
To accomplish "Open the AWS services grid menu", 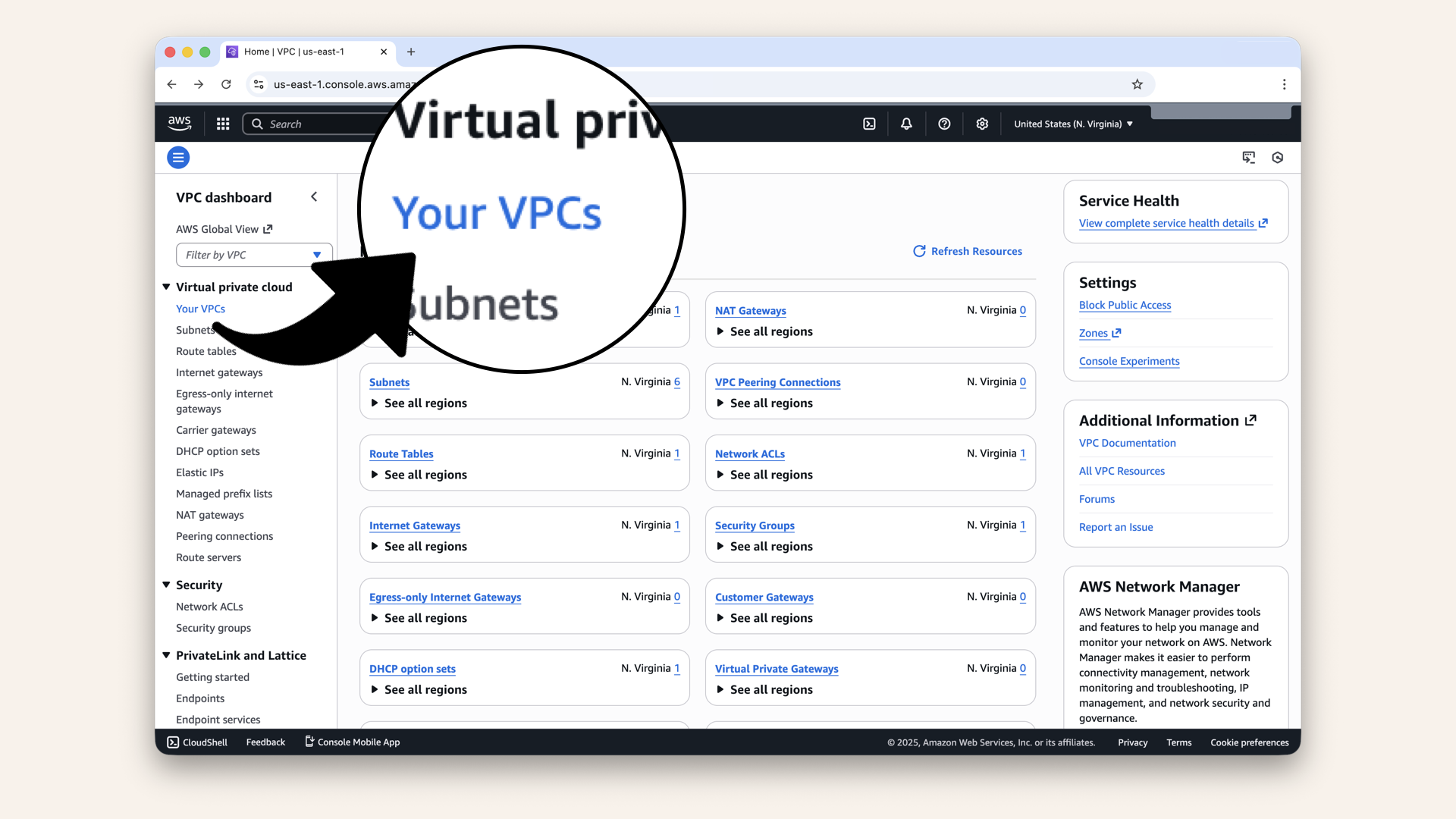I will click(223, 123).
